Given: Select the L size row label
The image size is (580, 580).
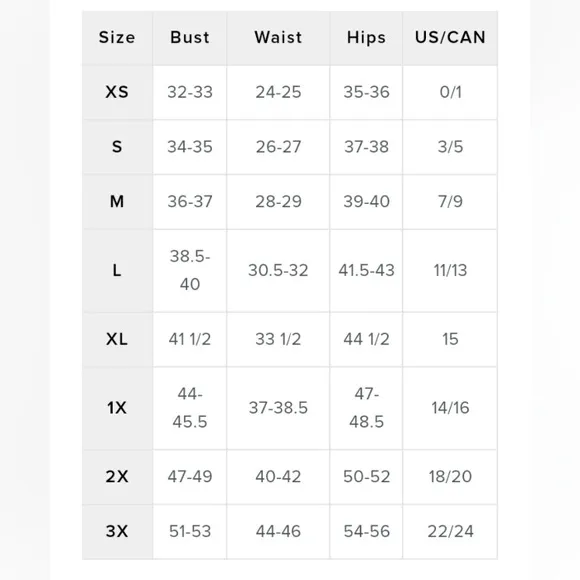Looking at the screenshot, I should (117, 270).
